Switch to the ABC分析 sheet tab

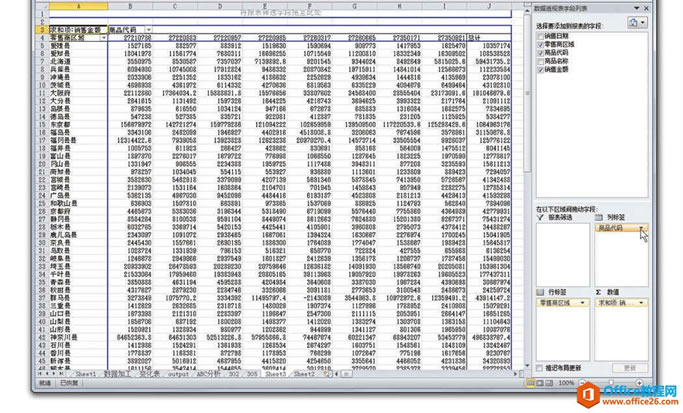point(208,374)
